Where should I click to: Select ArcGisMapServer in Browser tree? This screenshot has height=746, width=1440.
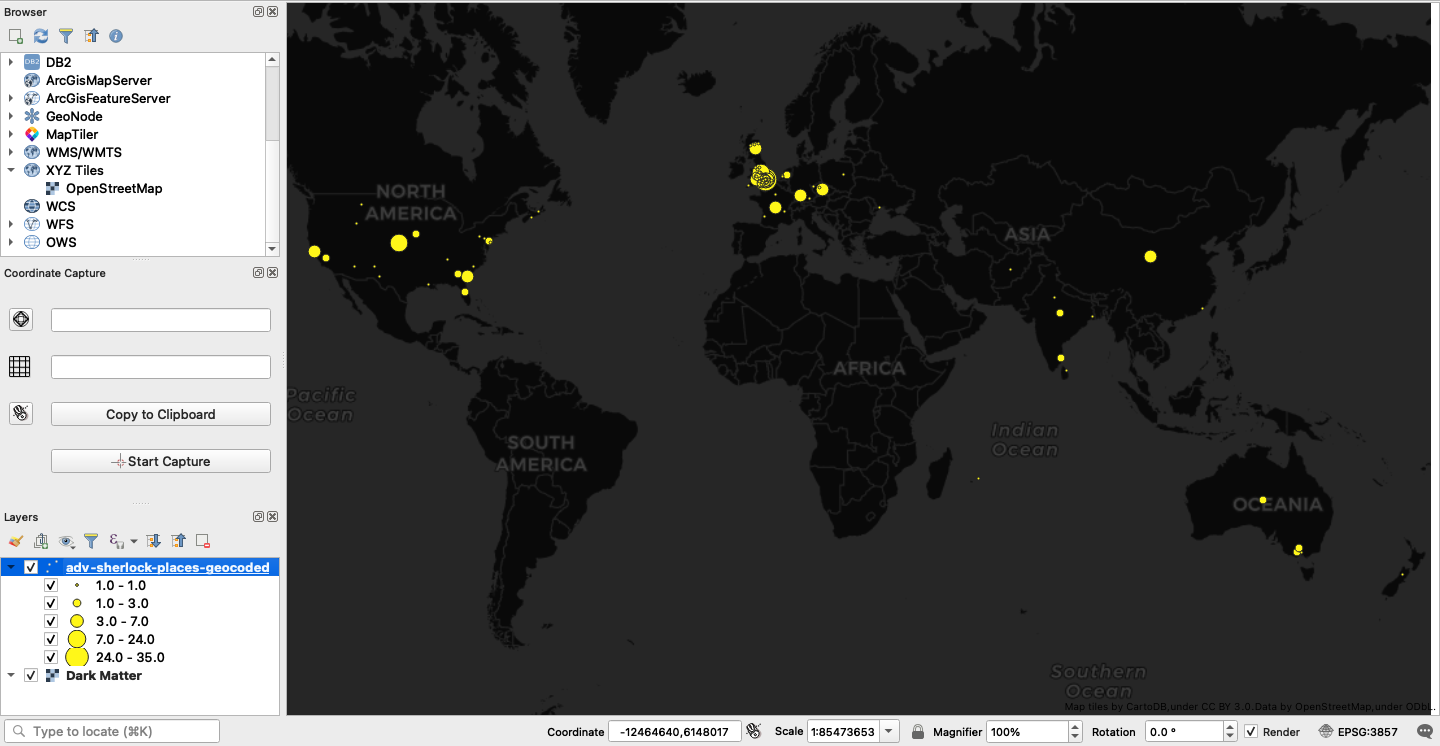(99, 80)
